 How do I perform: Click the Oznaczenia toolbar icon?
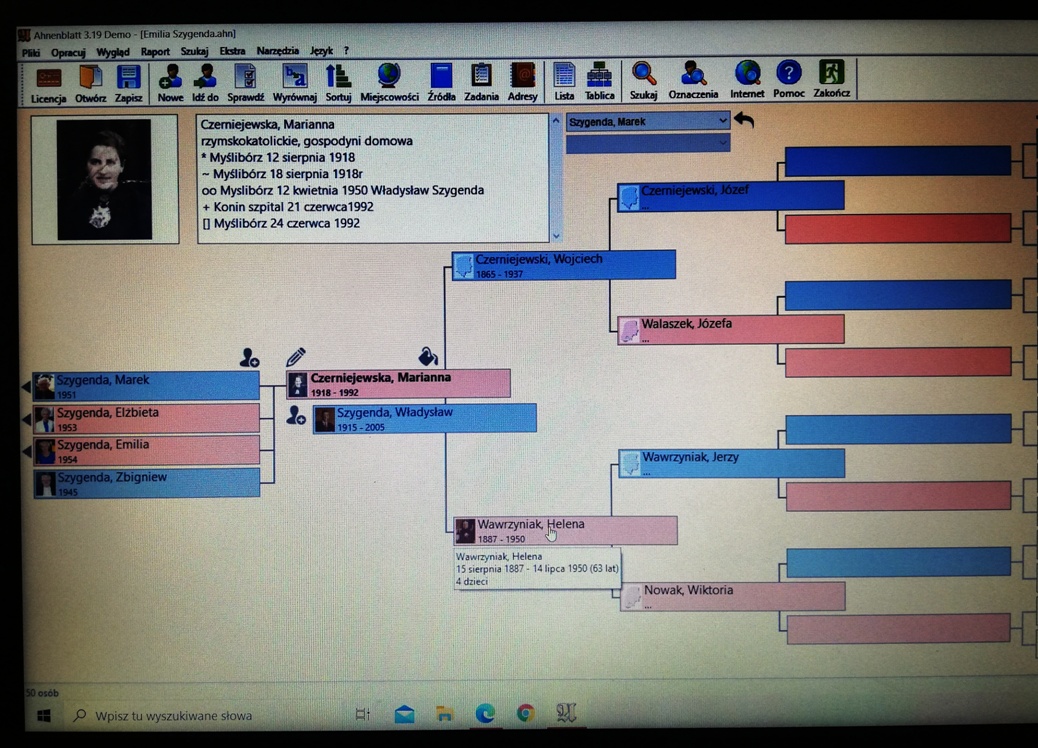(693, 80)
